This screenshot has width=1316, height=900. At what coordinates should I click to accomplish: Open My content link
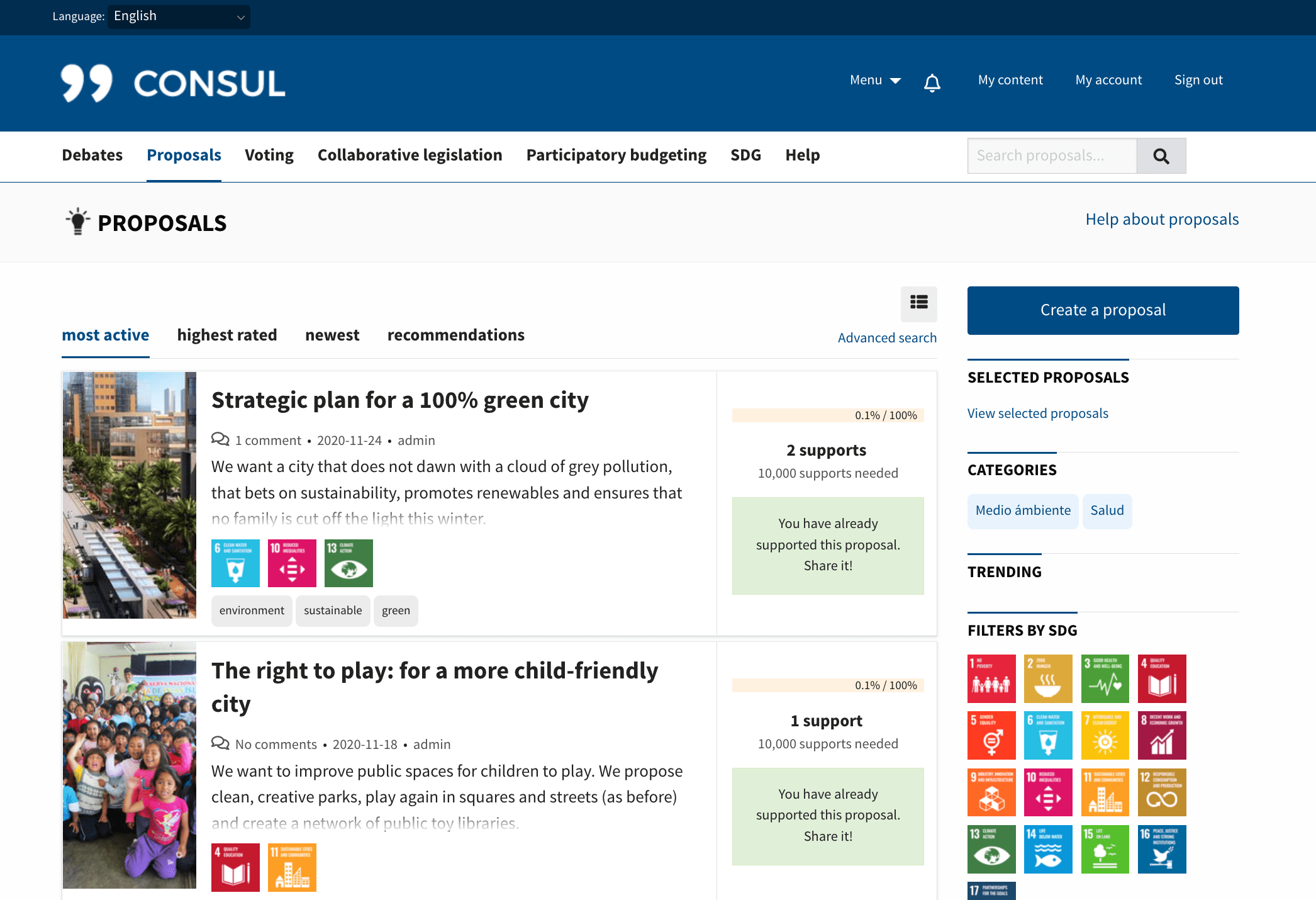1010,80
